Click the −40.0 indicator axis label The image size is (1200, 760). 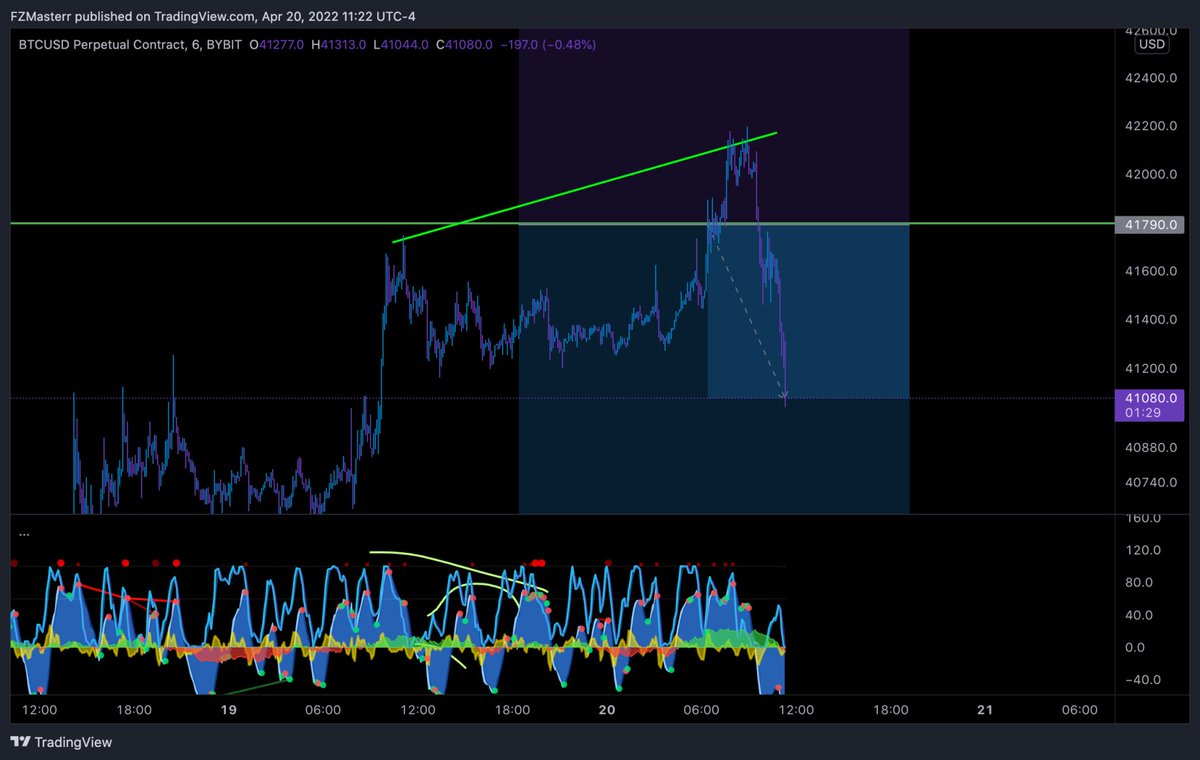(x=1142, y=679)
